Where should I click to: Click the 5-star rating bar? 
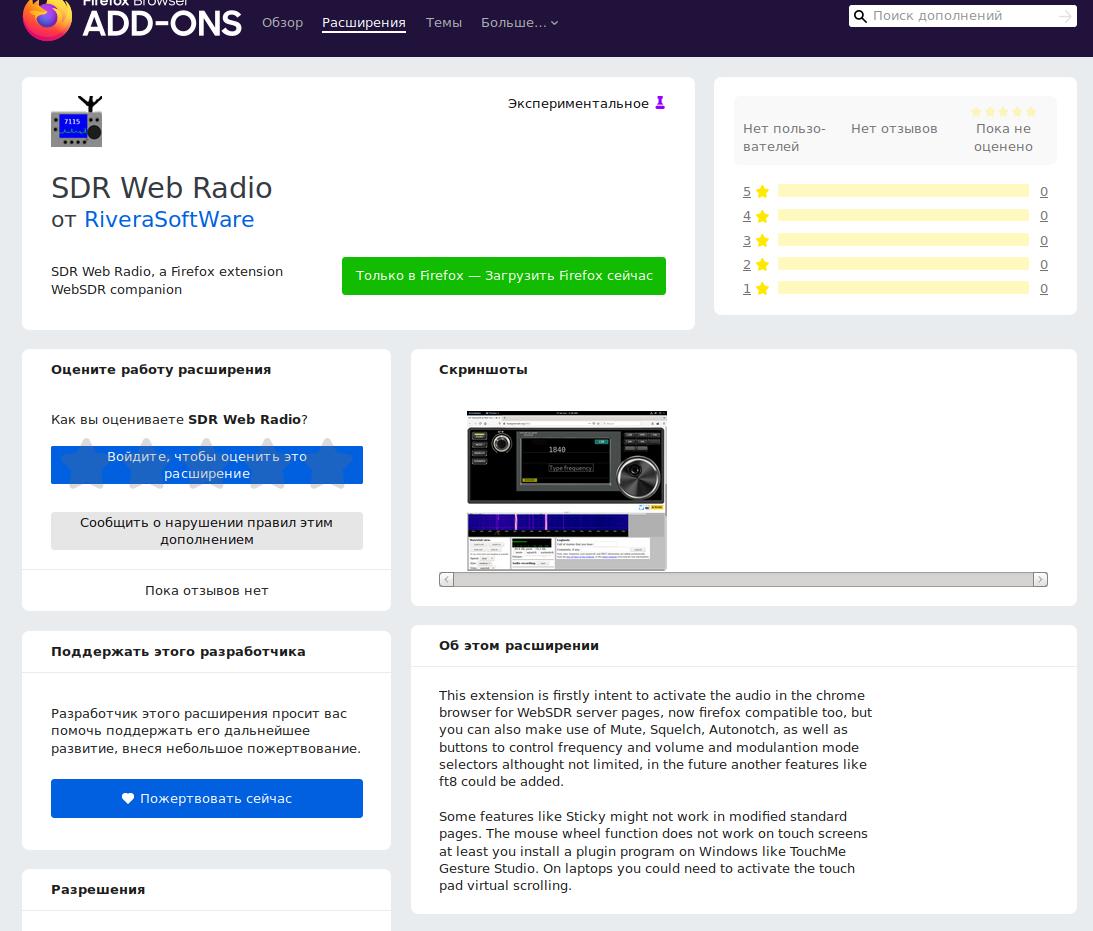903,191
